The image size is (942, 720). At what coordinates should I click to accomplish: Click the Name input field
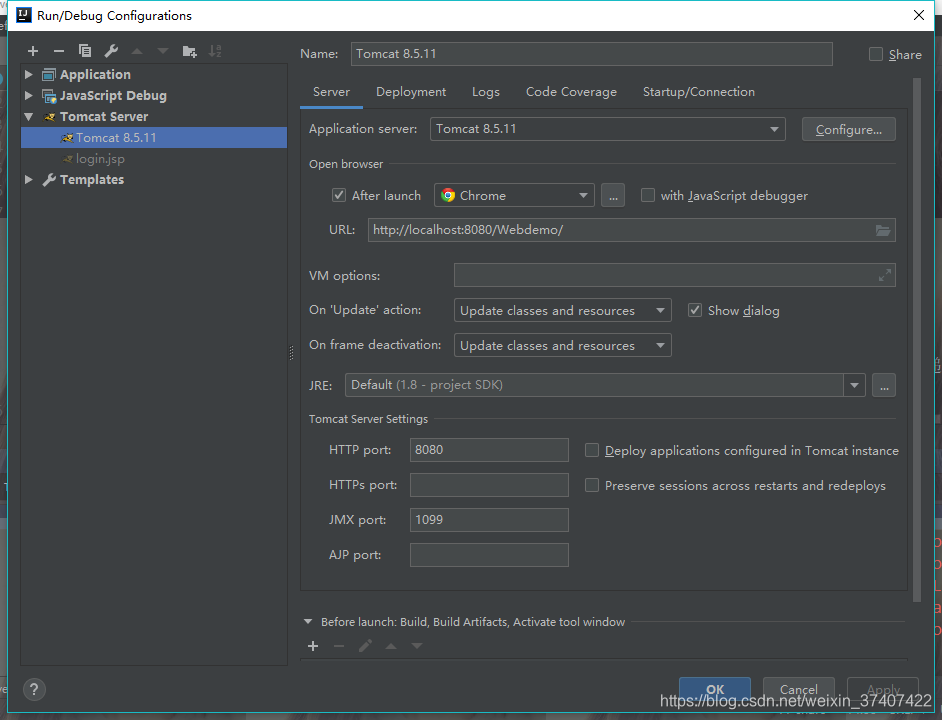[x=592, y=54]
